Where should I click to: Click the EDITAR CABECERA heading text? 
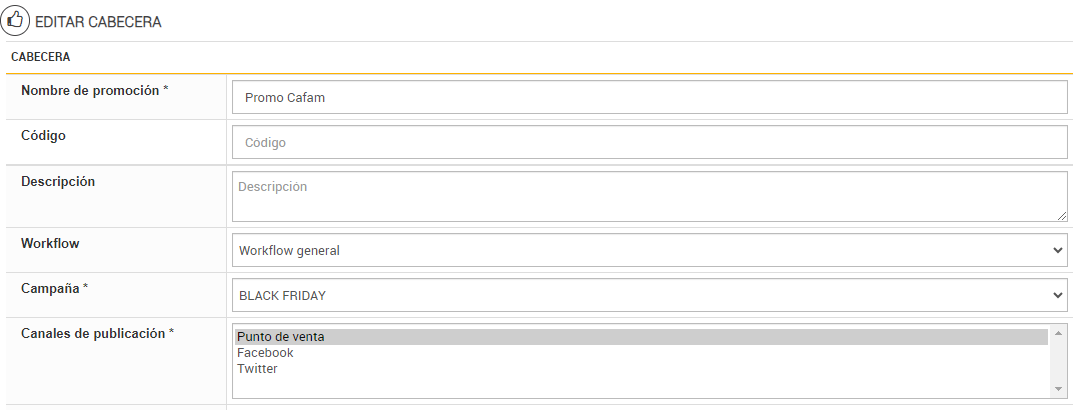98,21
